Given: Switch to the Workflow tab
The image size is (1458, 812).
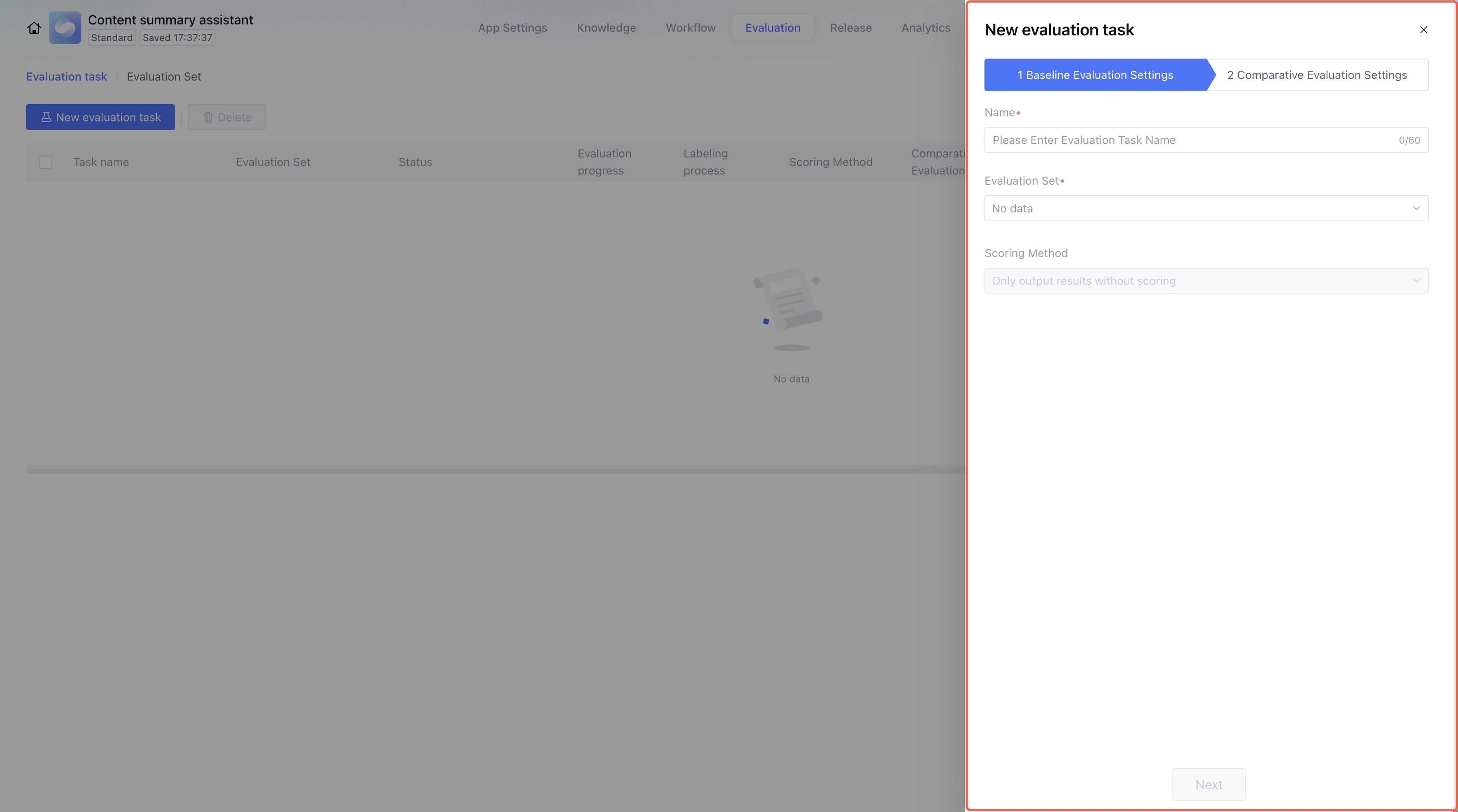Looking at the screenshot, I should (690, 28).
